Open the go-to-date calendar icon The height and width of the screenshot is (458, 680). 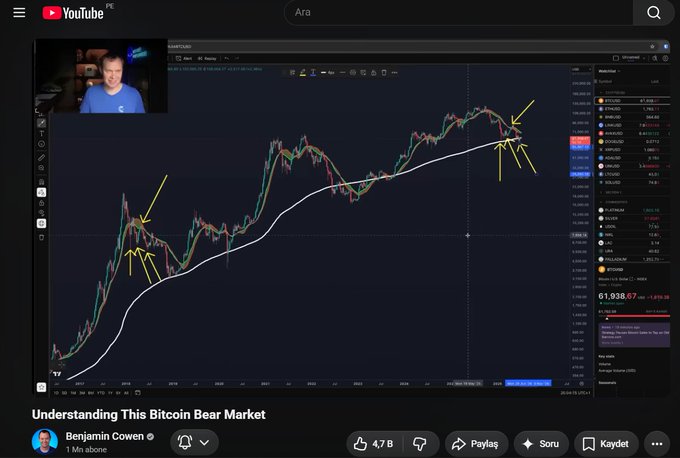click(137, 393)
